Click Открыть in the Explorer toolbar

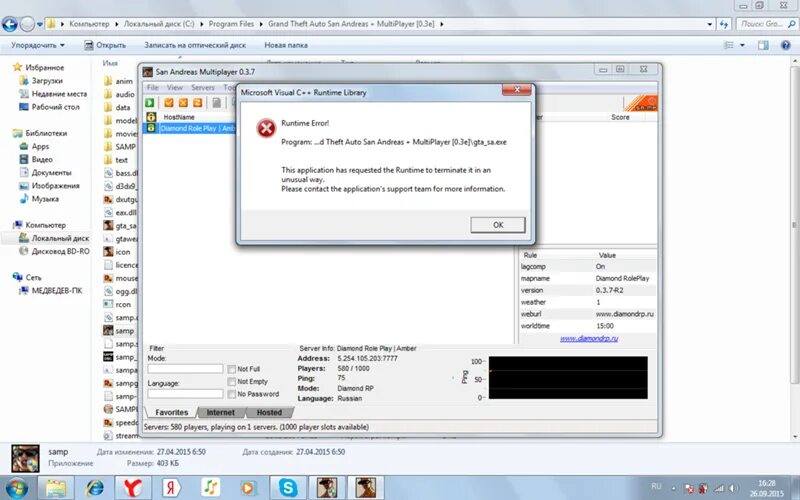click(x=105, y=45)
